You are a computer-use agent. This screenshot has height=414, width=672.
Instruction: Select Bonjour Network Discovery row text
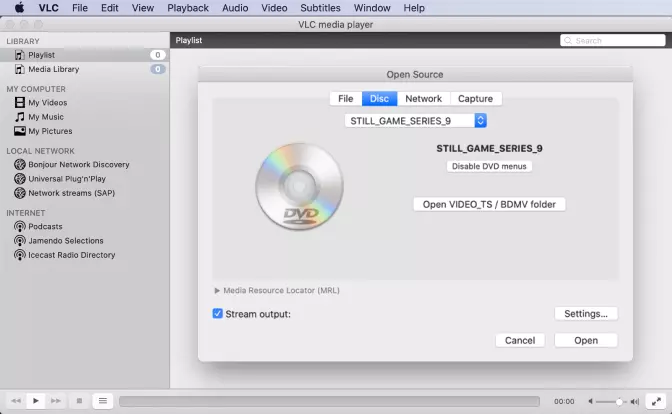pyautogui.click(x=79, y=165)
